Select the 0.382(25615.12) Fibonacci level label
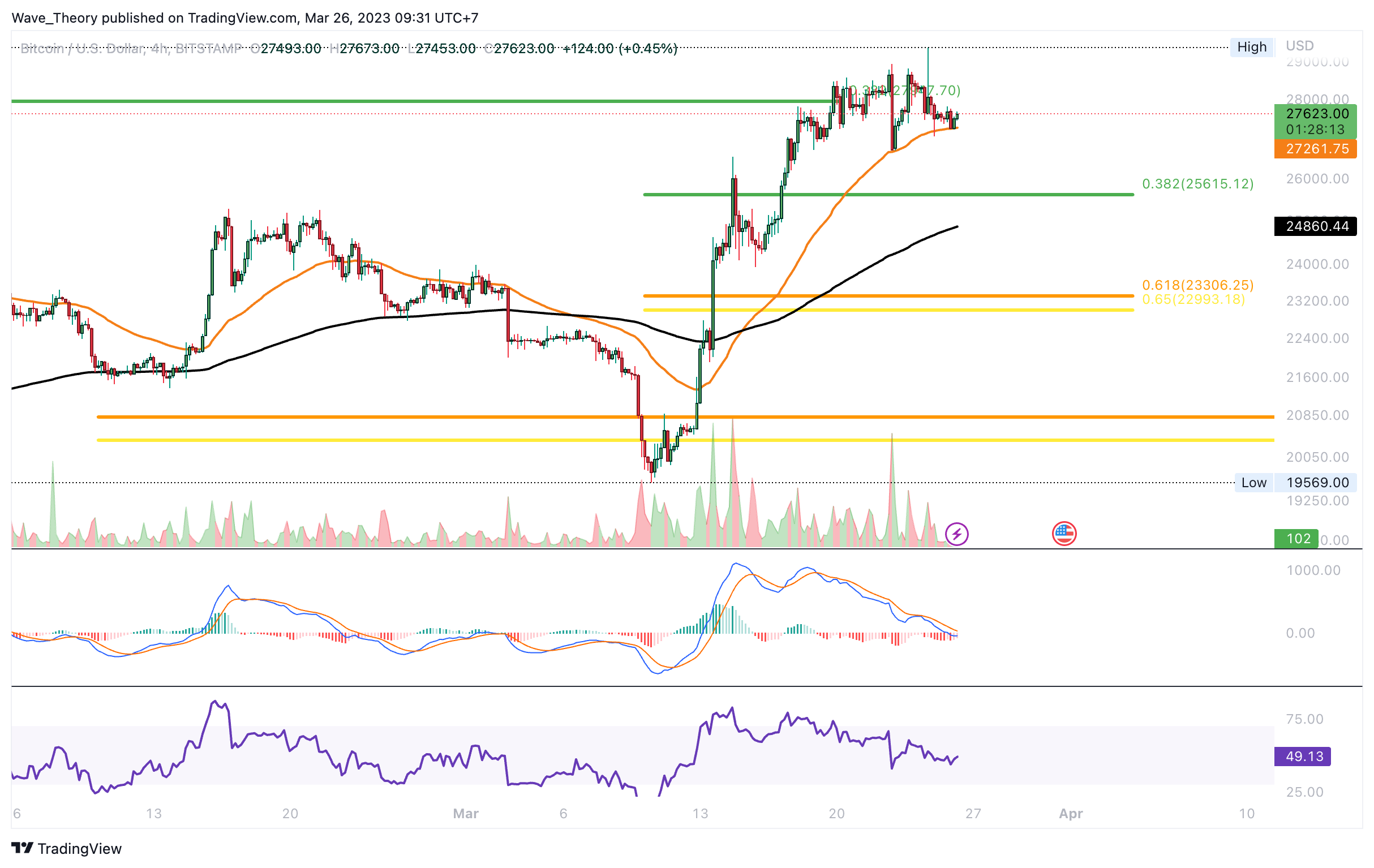Viewport: 1374px width, 868px height. tap(1197, 184)
